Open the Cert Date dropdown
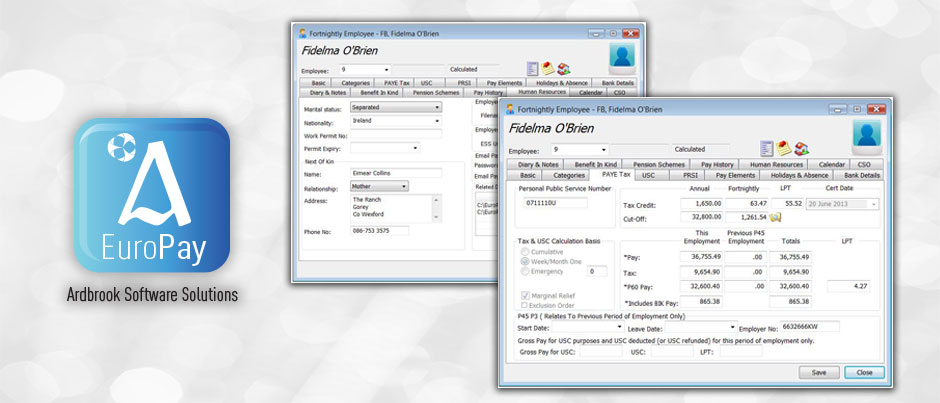Screen dimensions: 940x403 pyautogui.click(x=874, y=204)
